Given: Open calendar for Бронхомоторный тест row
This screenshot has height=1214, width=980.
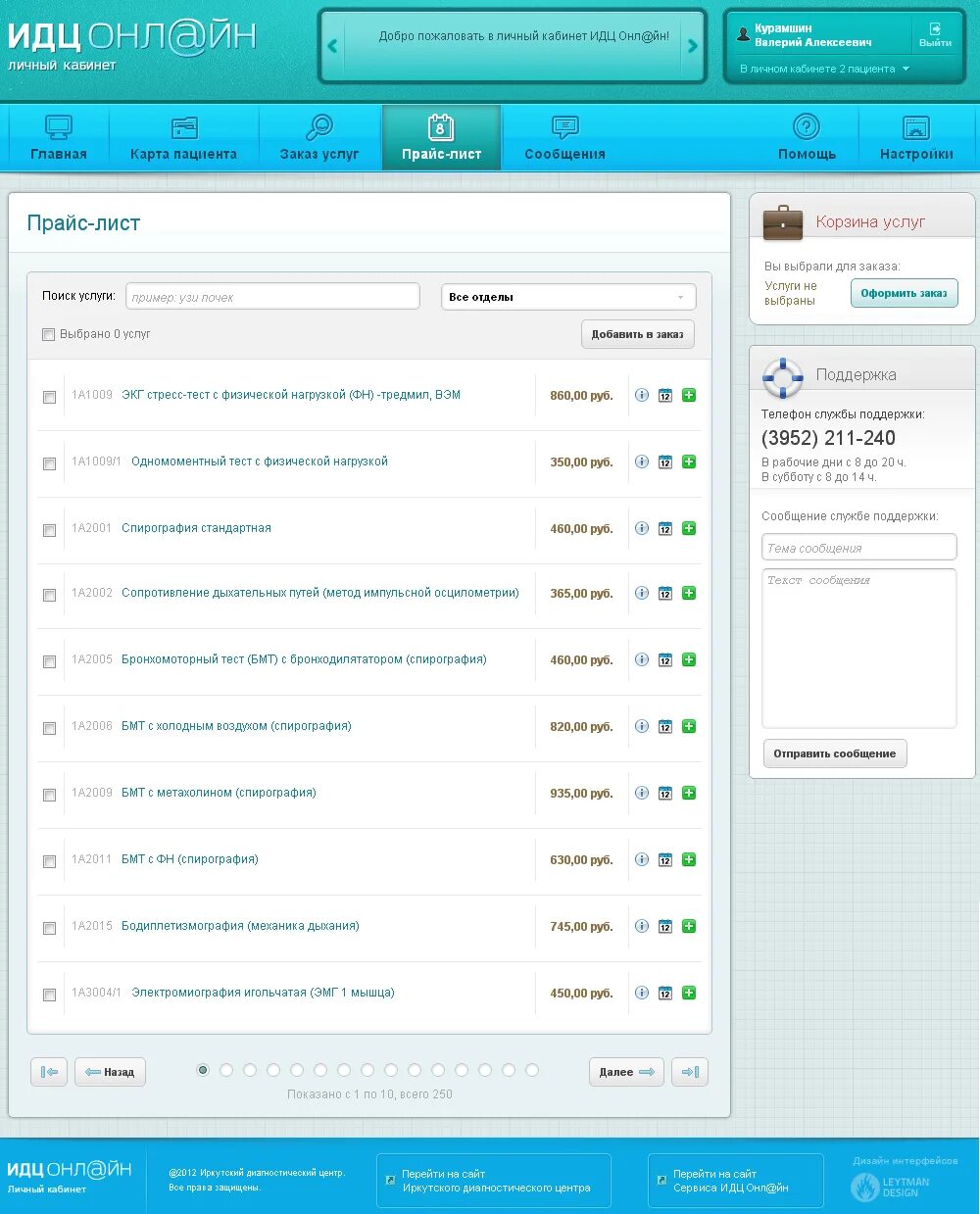Looking at the screenshot, I should point(665,659).
